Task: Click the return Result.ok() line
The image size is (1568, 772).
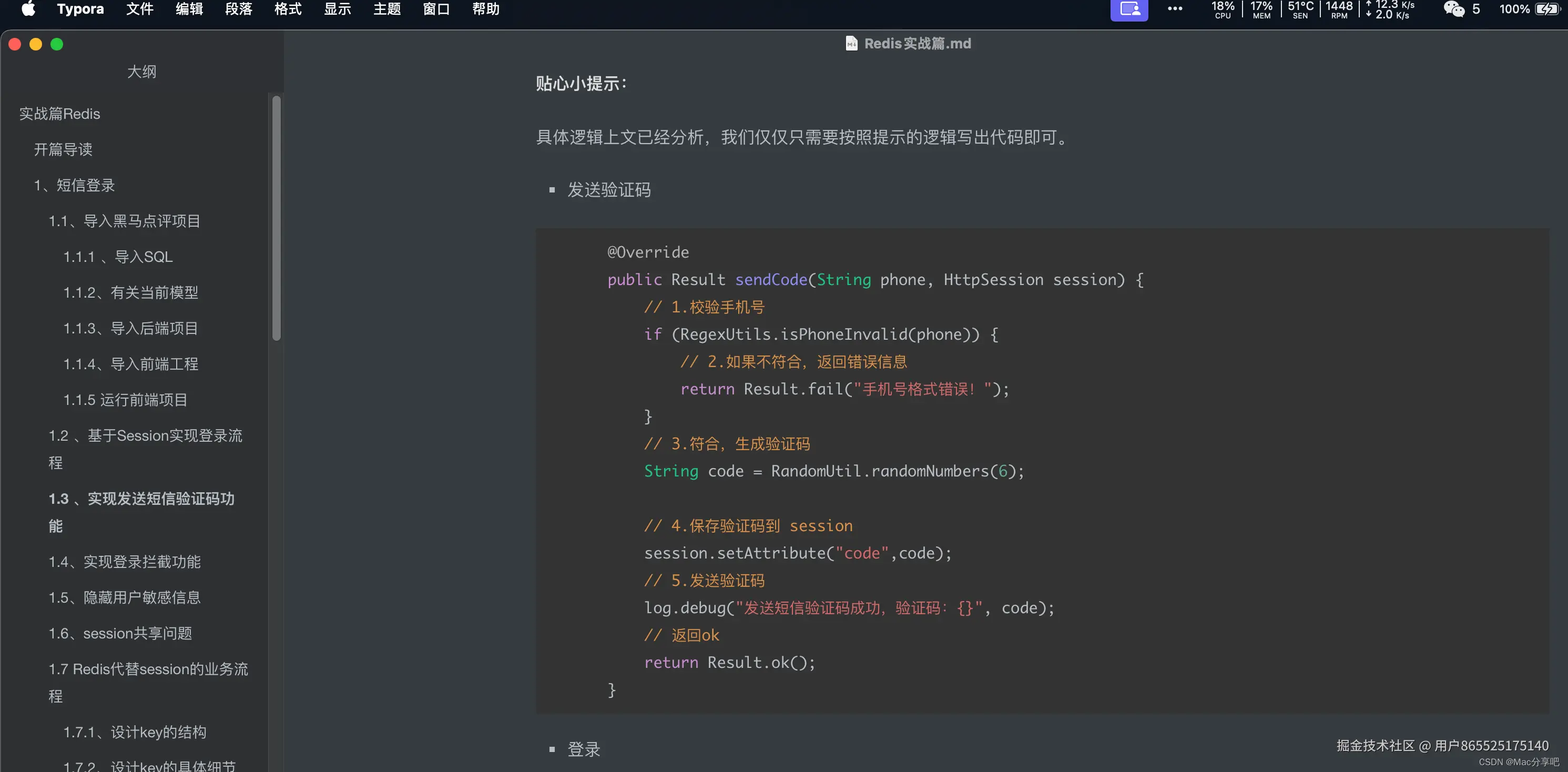Action: (x=729, y=663)
